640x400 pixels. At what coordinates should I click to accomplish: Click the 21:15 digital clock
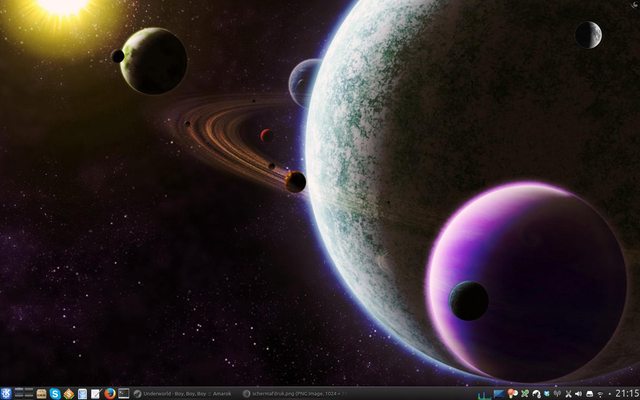[x=627, y=393]
